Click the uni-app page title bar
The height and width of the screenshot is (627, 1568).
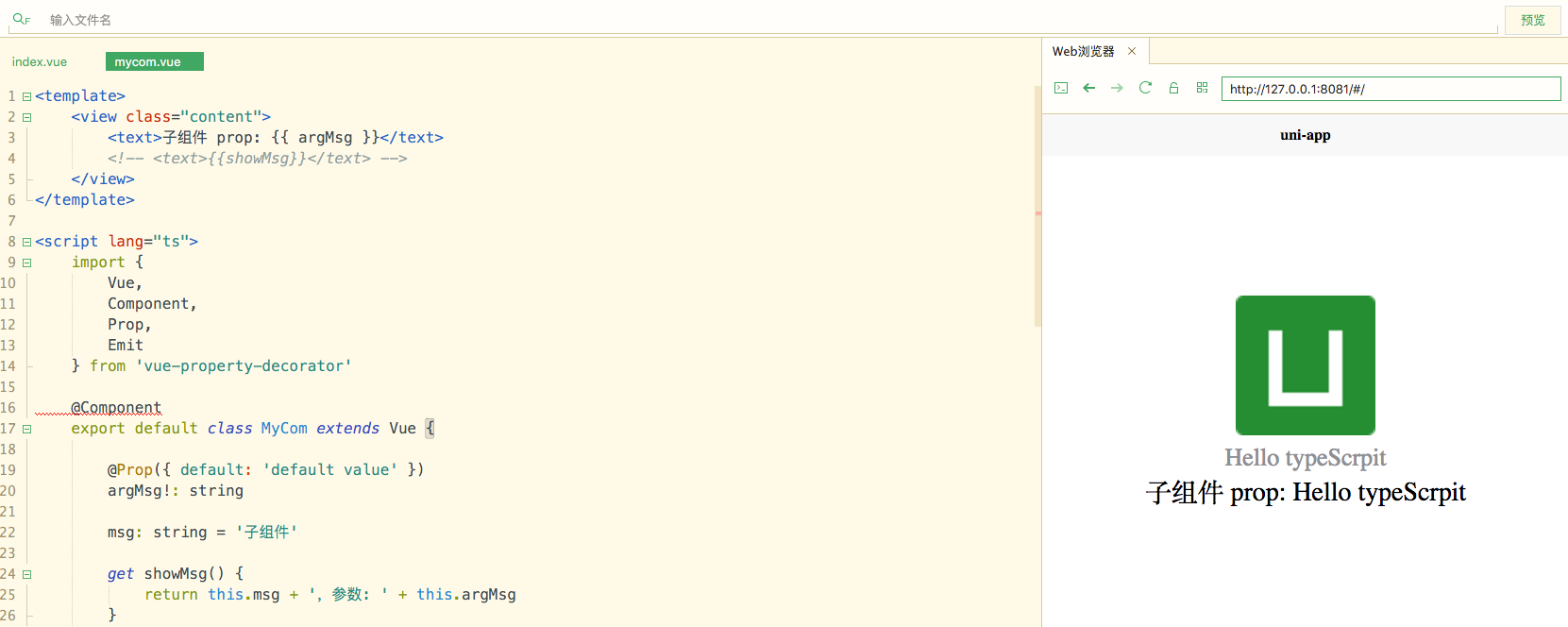1306,135
